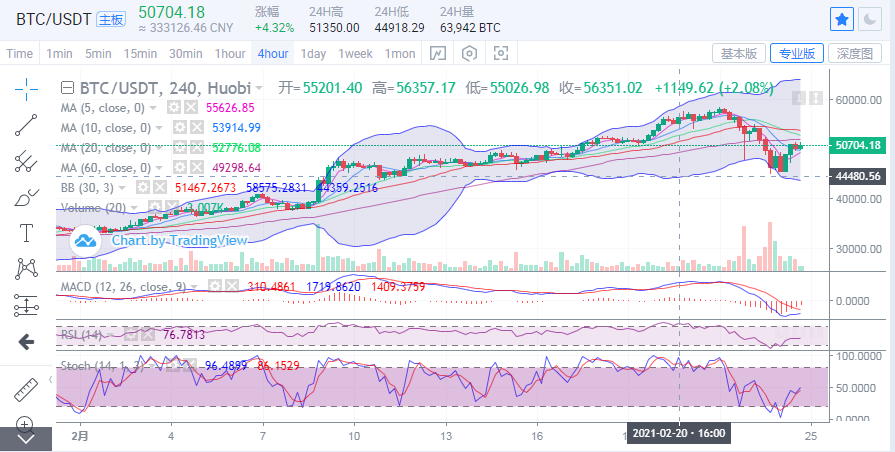Click the 50704.18 current price label on axis
895x452 pixels.
(x=858, y=145)
